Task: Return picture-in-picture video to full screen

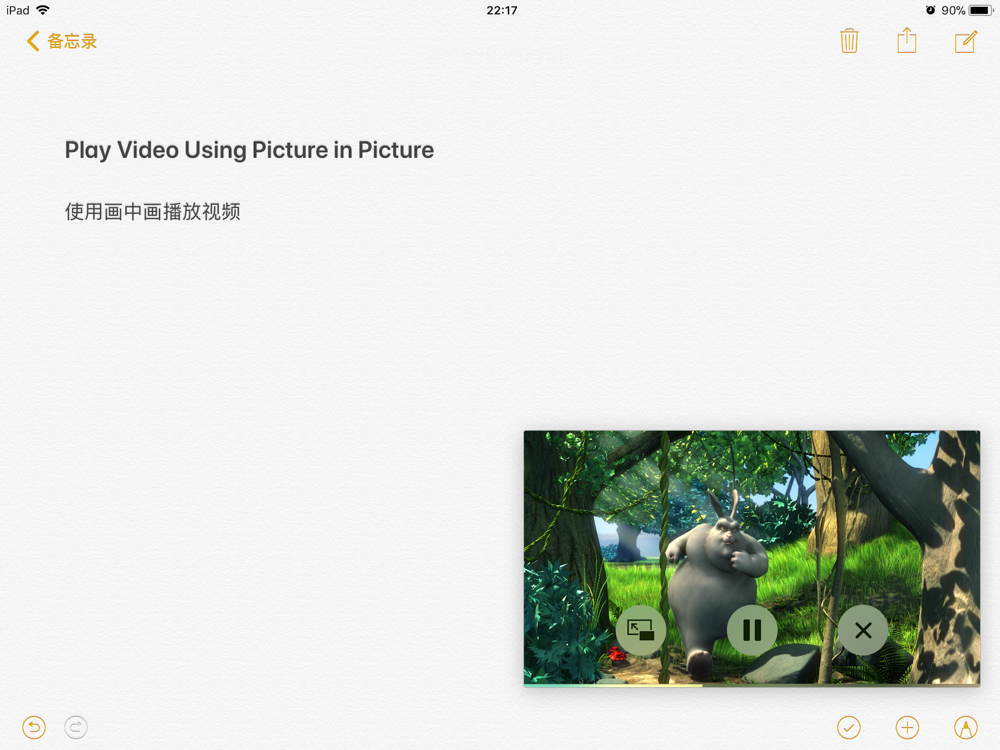Action: coord(641,630)
